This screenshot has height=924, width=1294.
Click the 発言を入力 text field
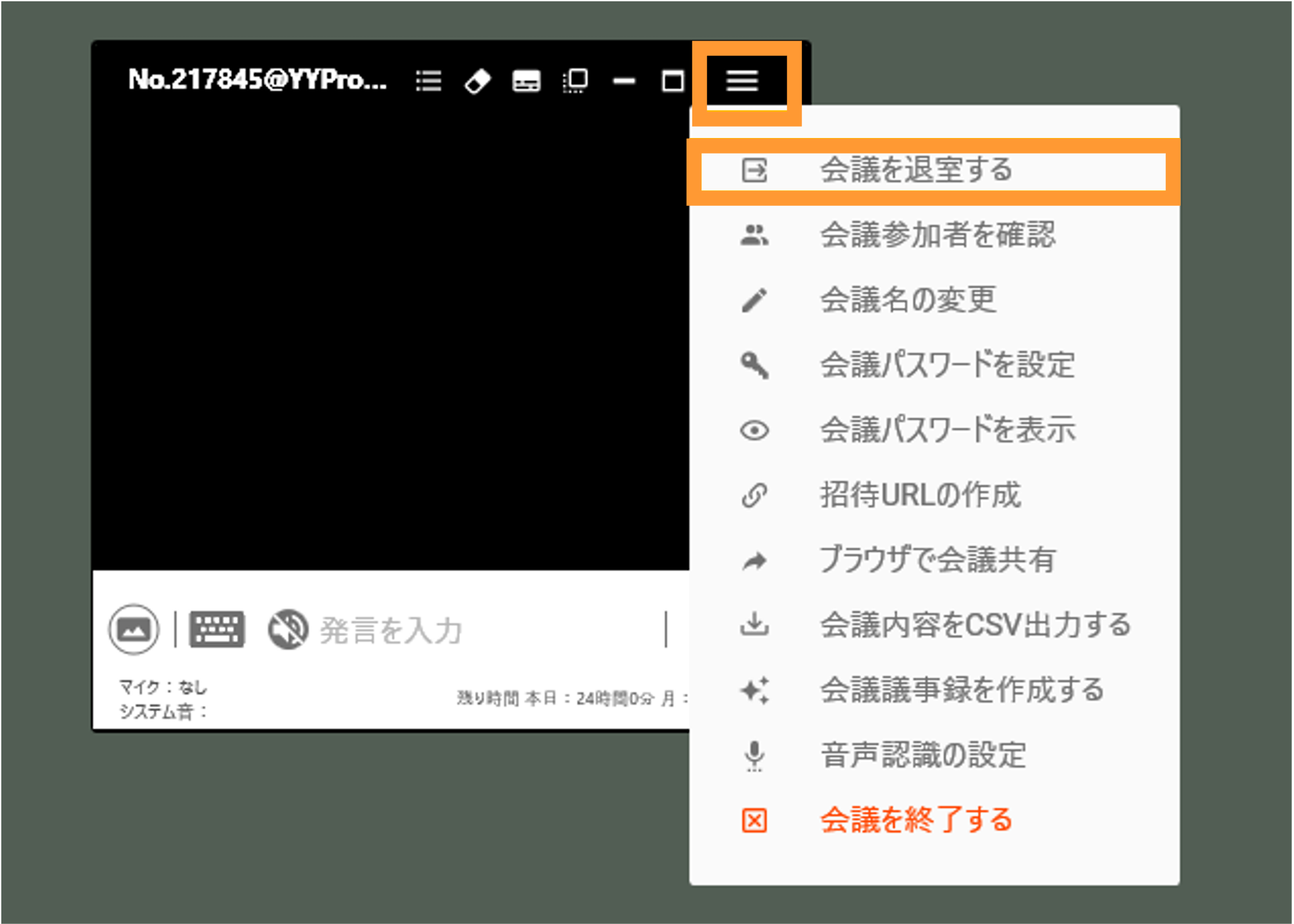coord(488,630)
